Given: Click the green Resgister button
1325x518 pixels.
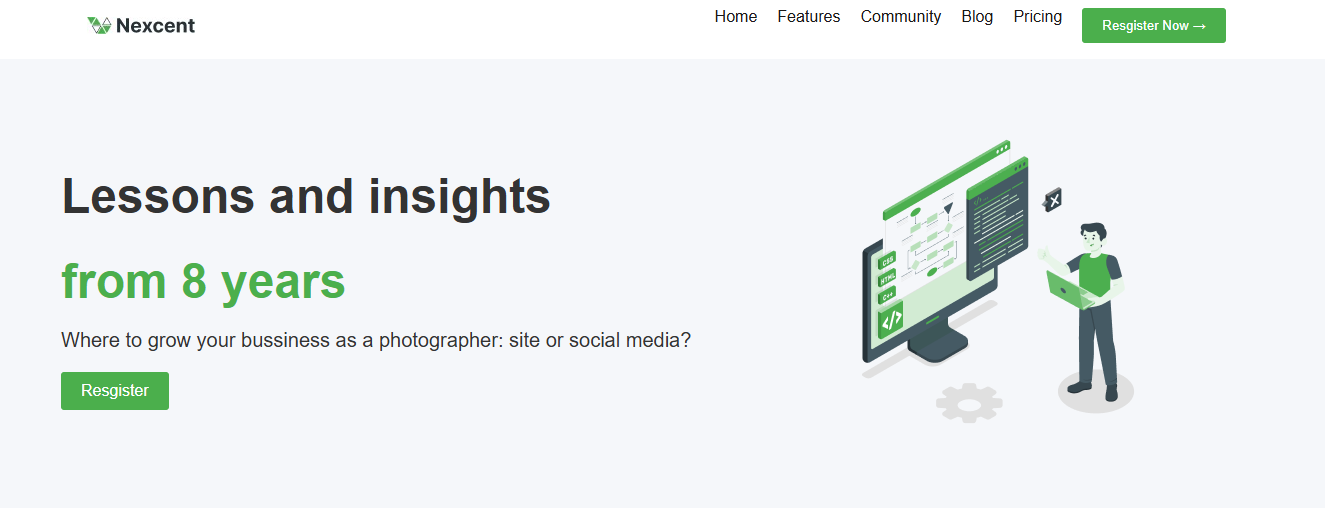Looking at the screenshot, I should [x=115, y=391].
